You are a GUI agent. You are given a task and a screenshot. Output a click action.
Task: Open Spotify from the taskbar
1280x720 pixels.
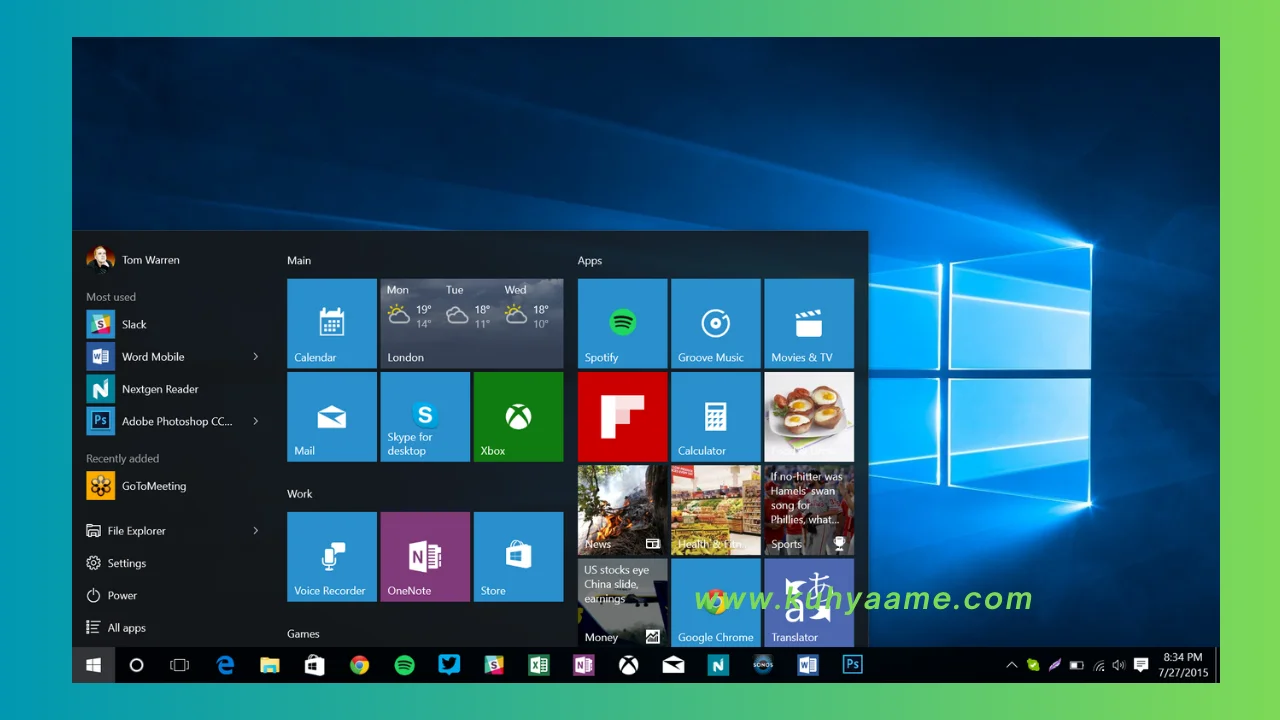pos(404,665)
